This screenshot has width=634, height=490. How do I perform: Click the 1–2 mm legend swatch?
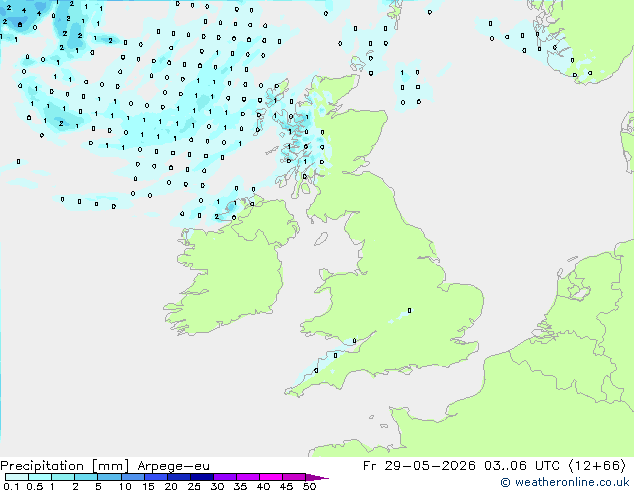coord(63,477)
